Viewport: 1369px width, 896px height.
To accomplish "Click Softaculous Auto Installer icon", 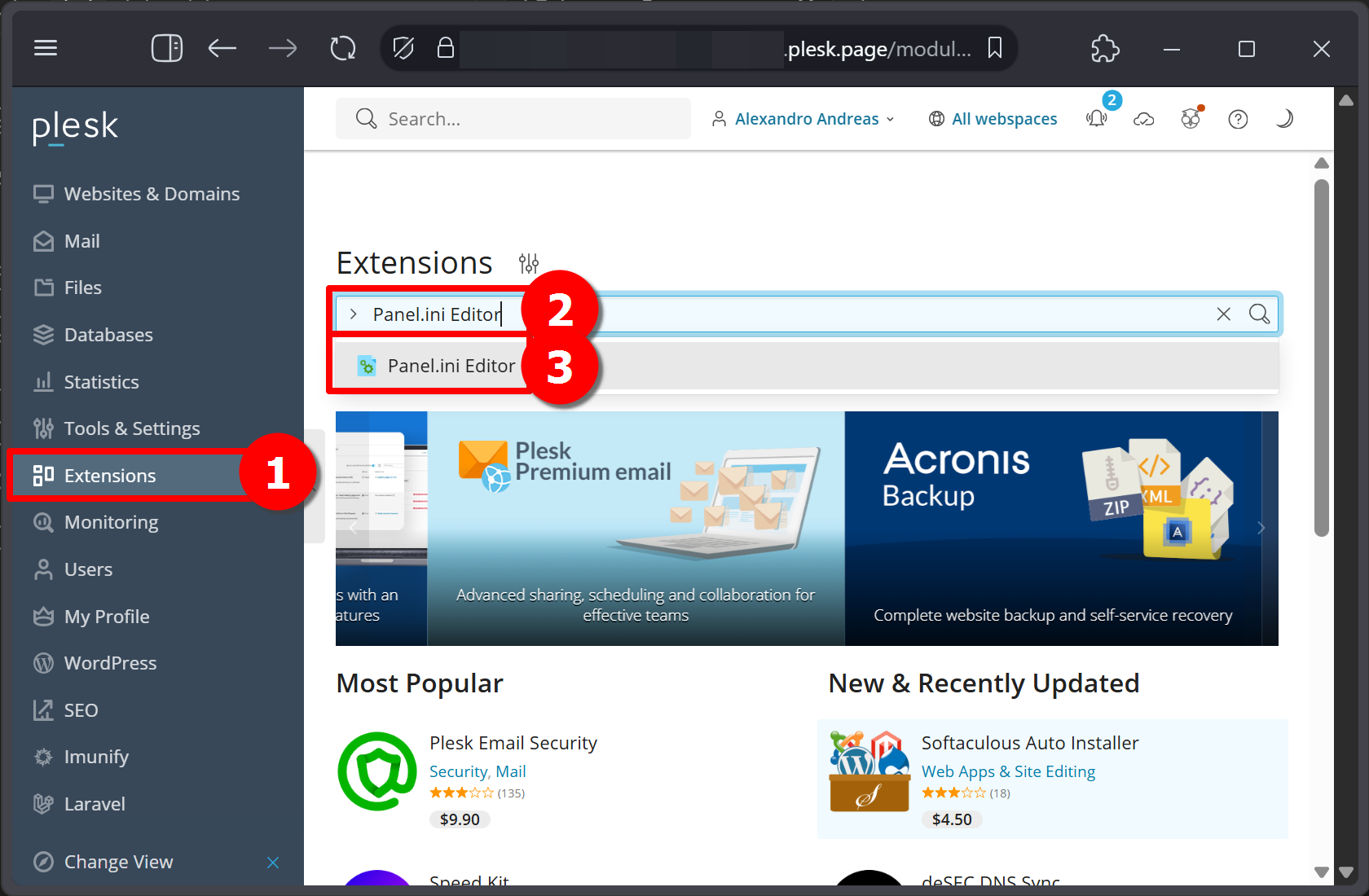I will pos(869,771).
